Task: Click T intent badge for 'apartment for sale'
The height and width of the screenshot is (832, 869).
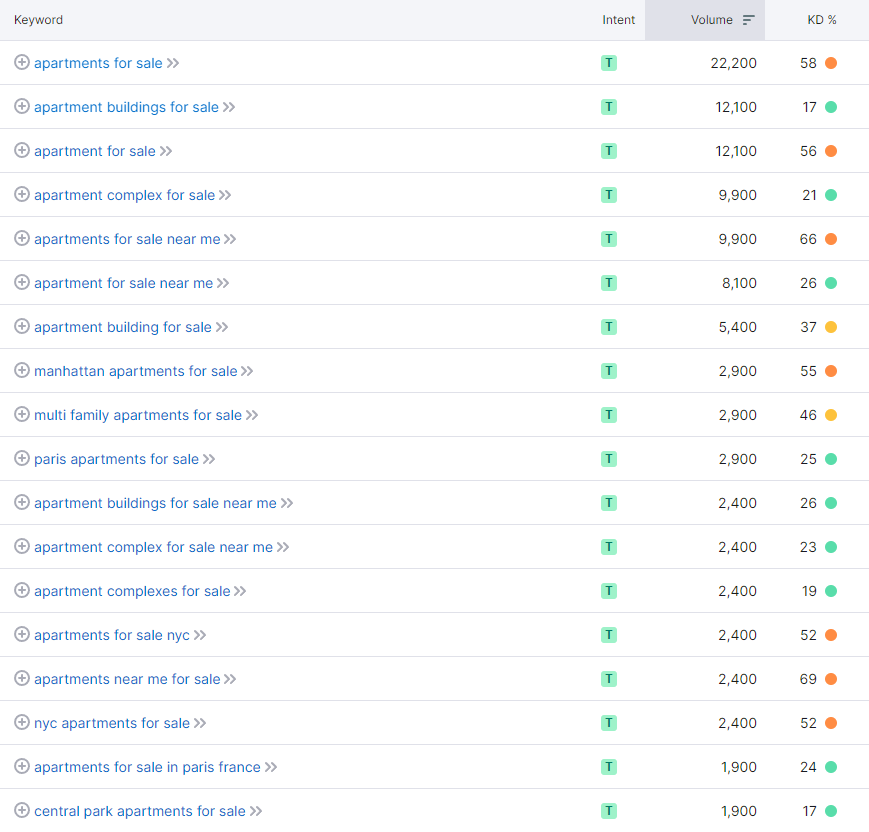Action: 609,151
